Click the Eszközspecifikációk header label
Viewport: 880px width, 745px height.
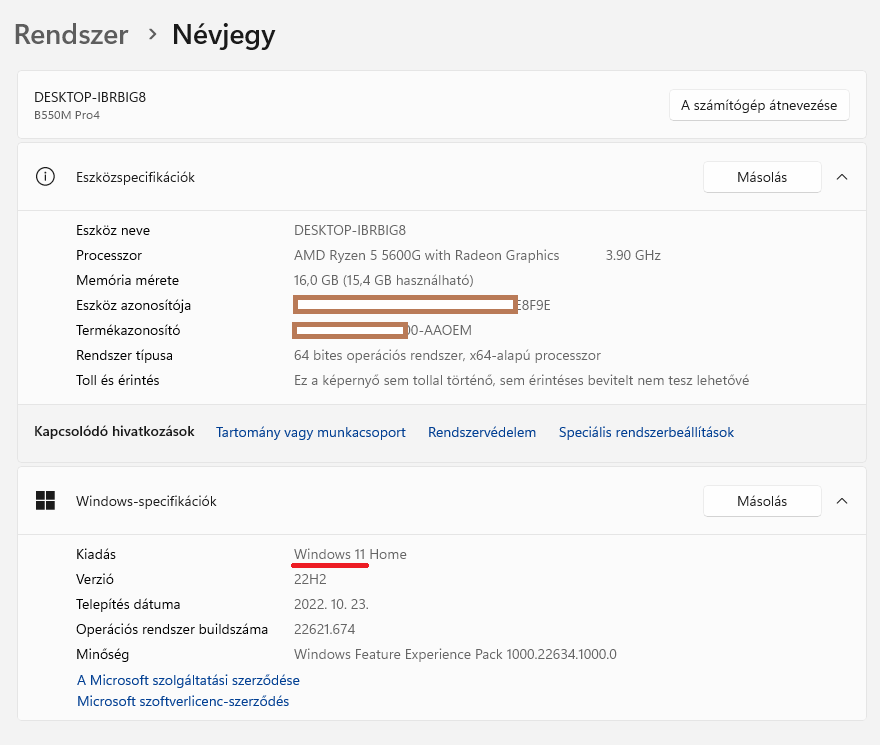pos(135,177)
